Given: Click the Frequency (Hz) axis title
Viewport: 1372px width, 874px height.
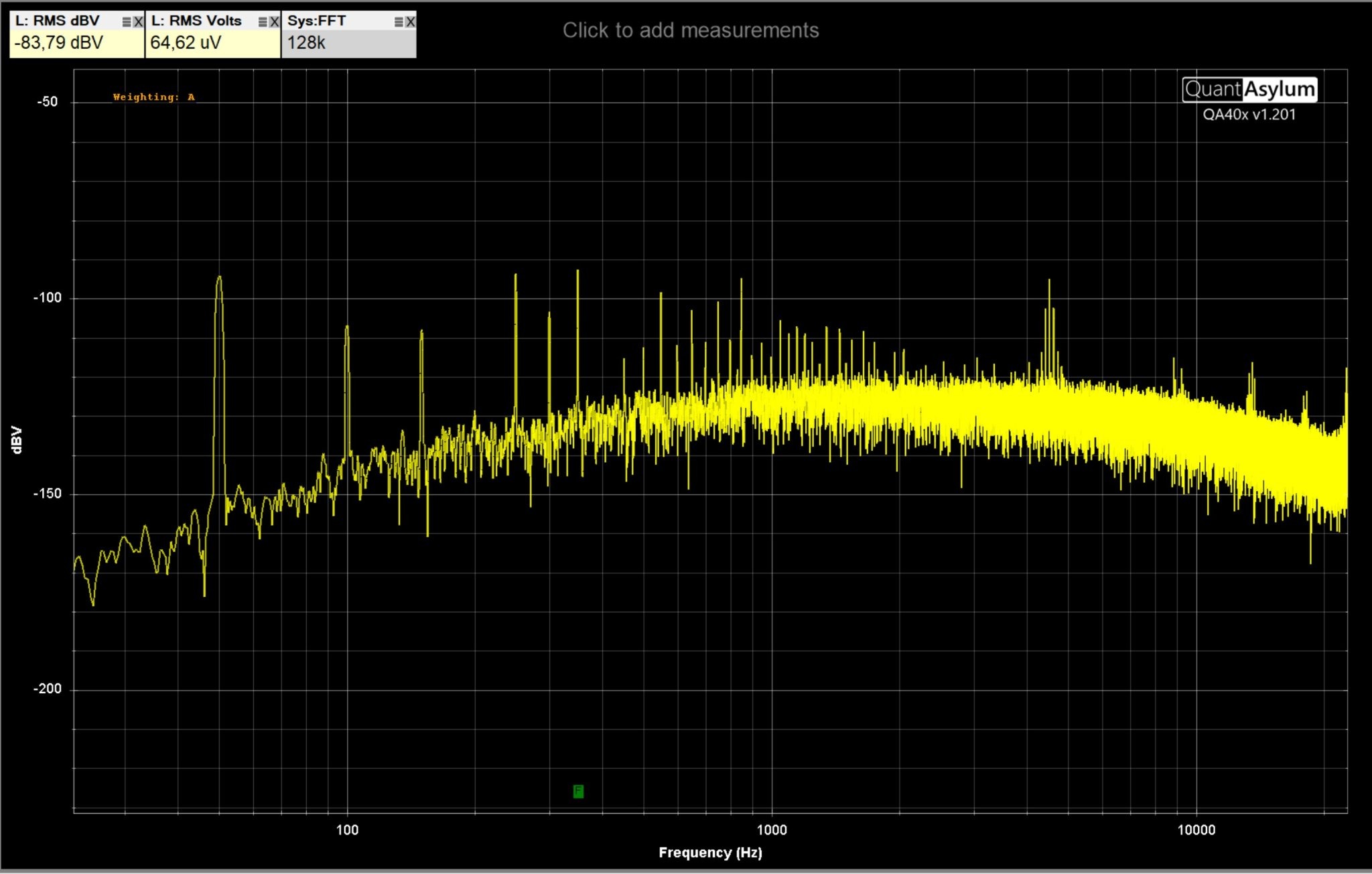Looking at the screenshot, I should [710, 853].
